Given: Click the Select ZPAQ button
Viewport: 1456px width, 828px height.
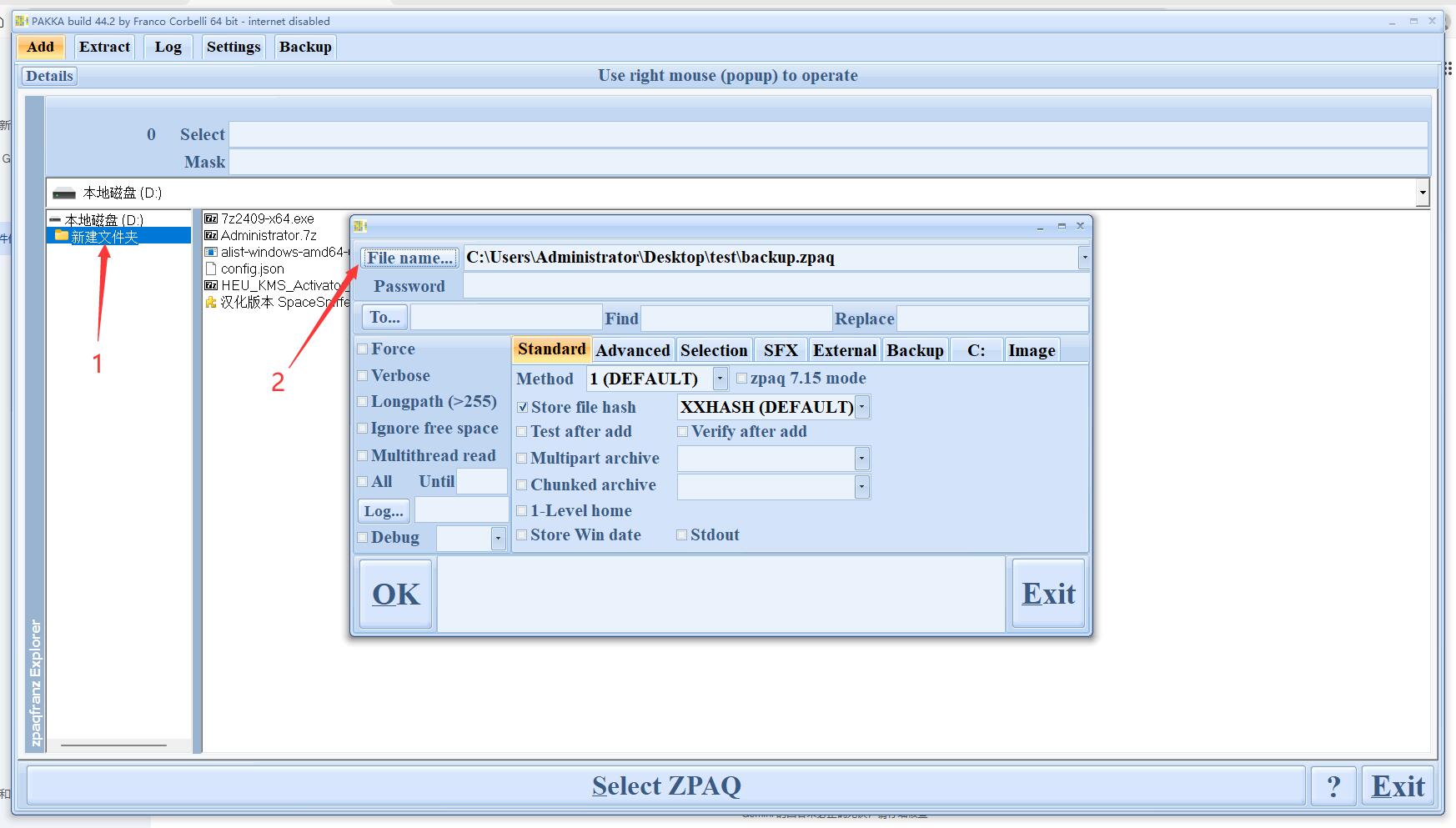Looking at the screenshot, I should (666, 785).
